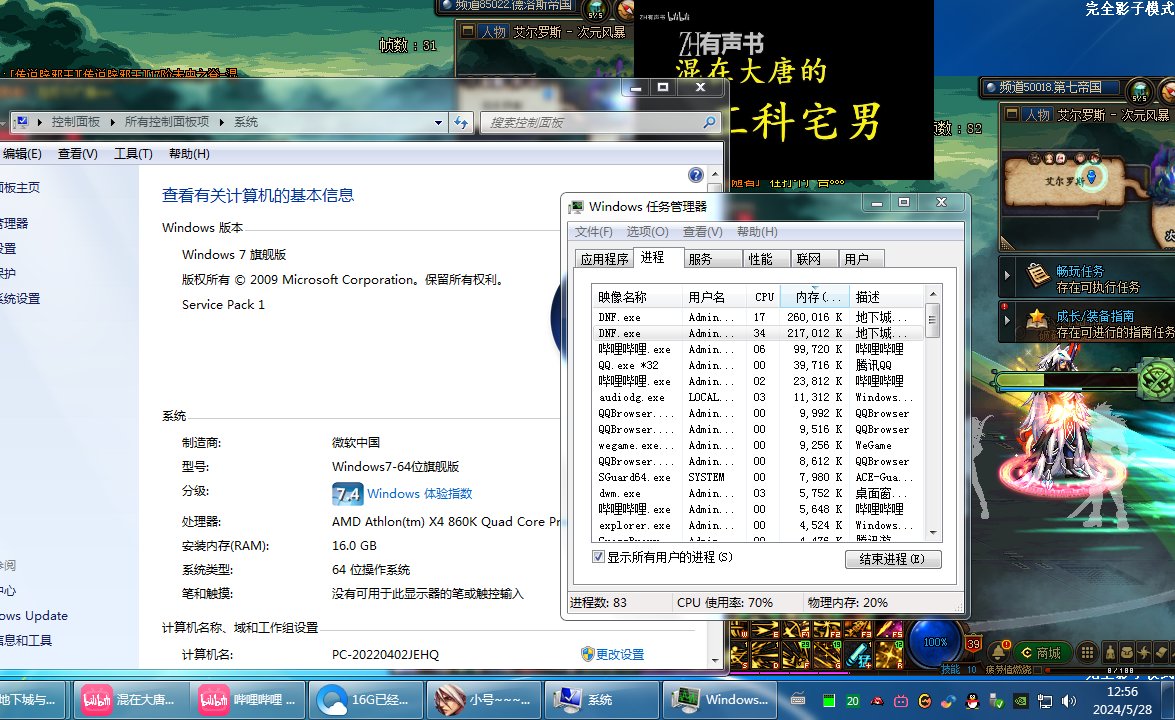
Task: Use the R-key skill slot
Action: point(889,655)
